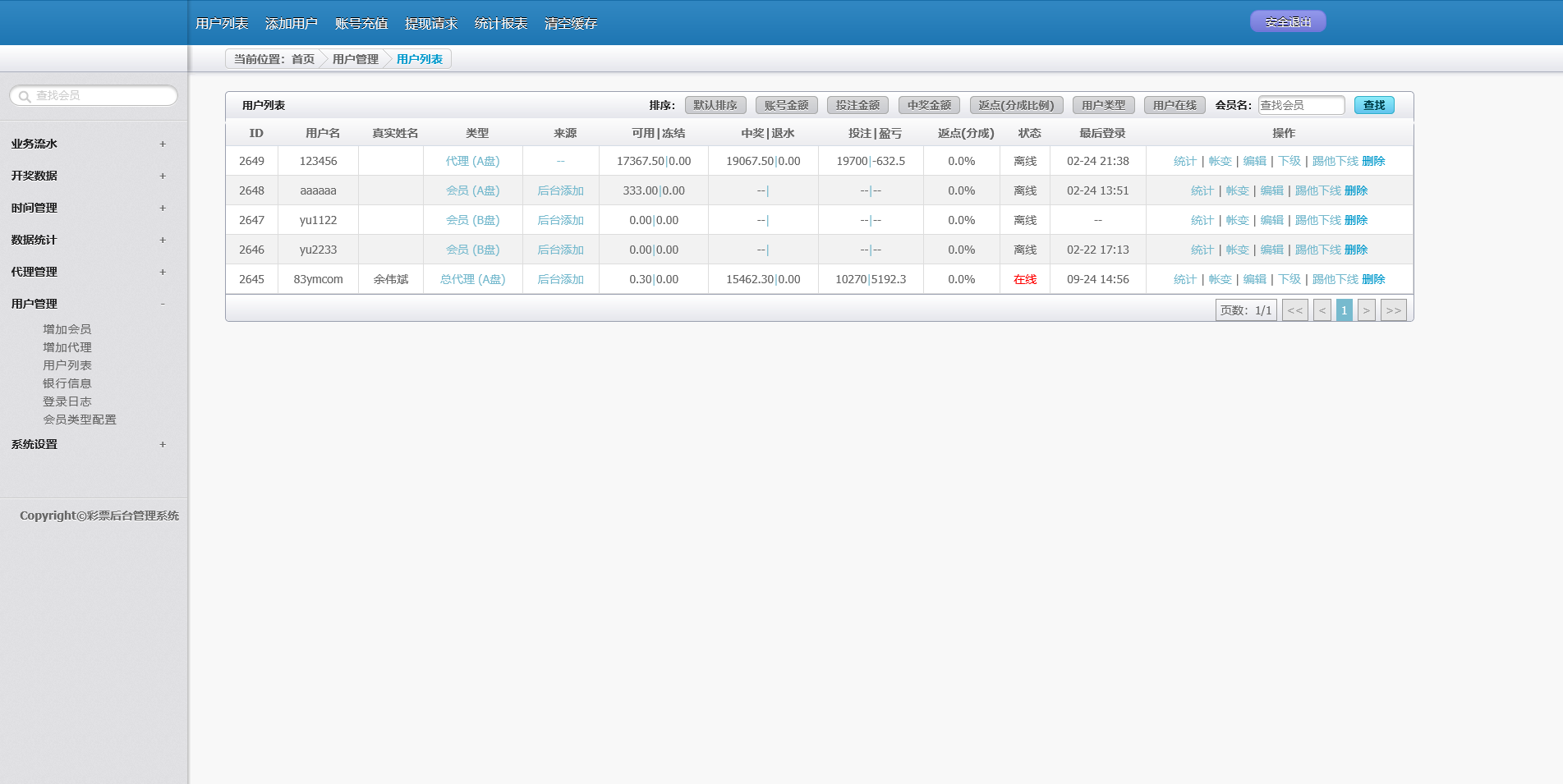Open 登录日志 in the sidebar
The image size is (1563, 784).
(x=67, y=401)
